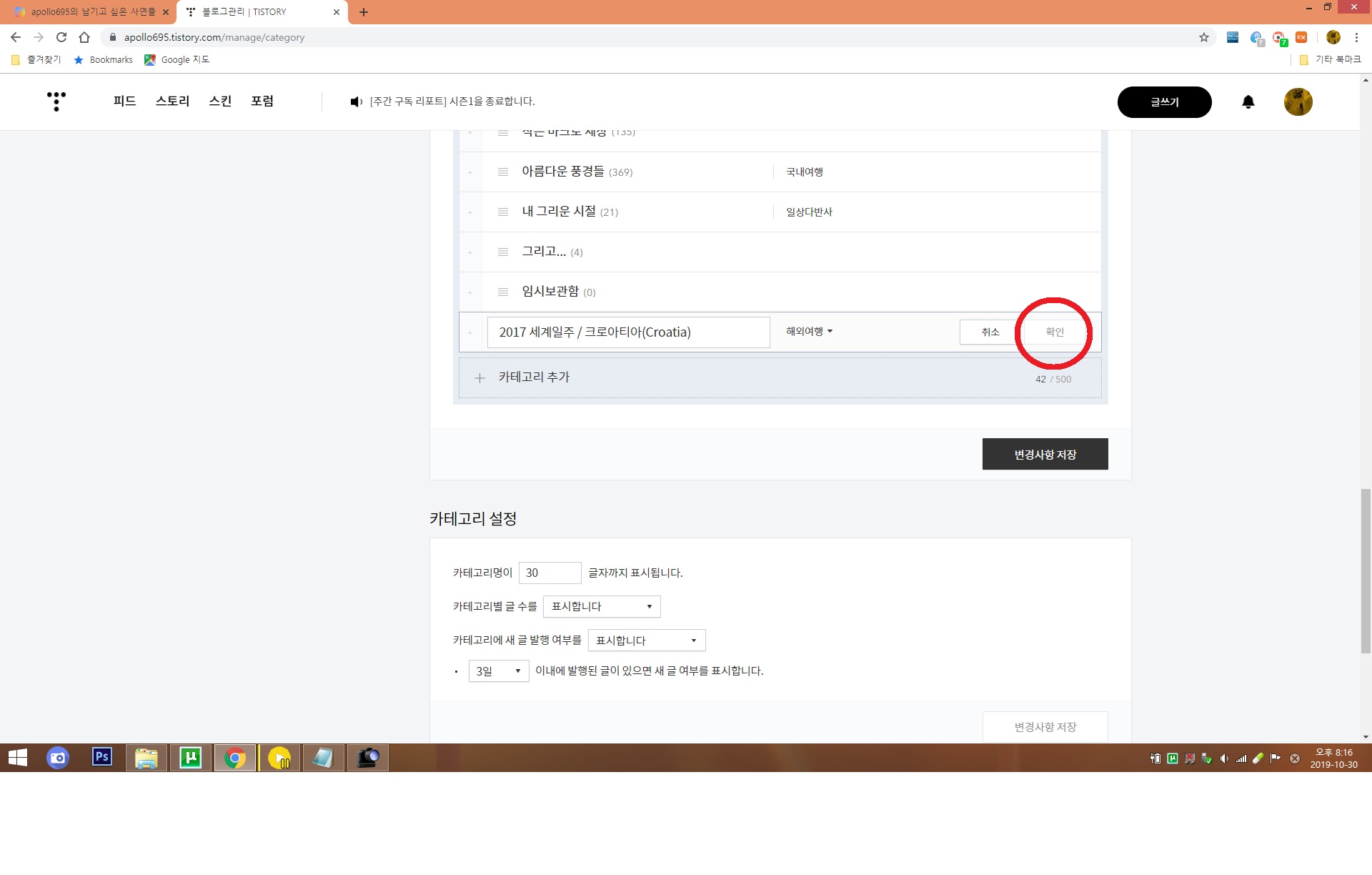Open the 주간 구독 리포트 notice link
The height and width of the screenshot is (875, 1372).
pos(452,102)
